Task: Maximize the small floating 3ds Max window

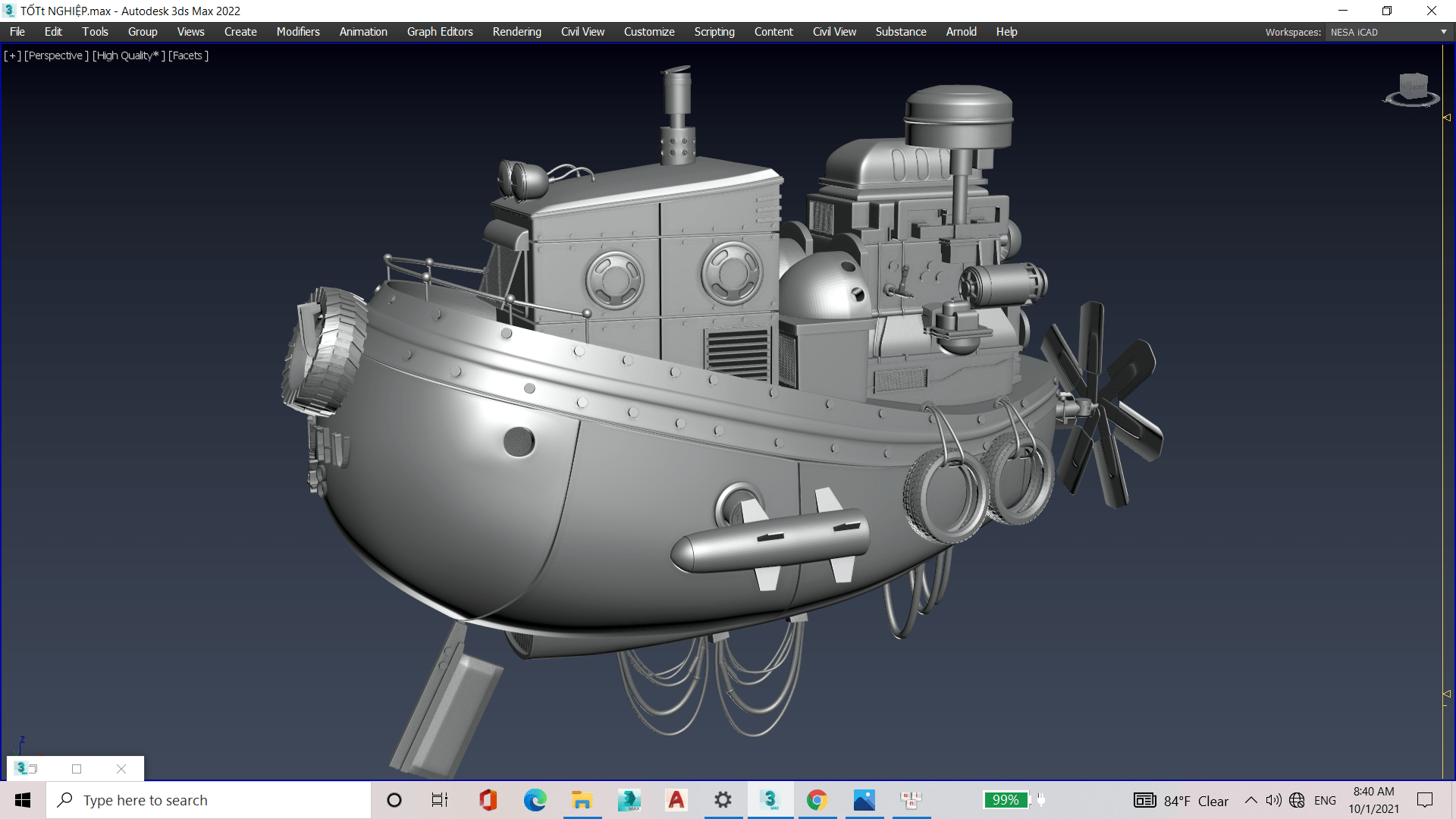Action: tap(77, 769)
